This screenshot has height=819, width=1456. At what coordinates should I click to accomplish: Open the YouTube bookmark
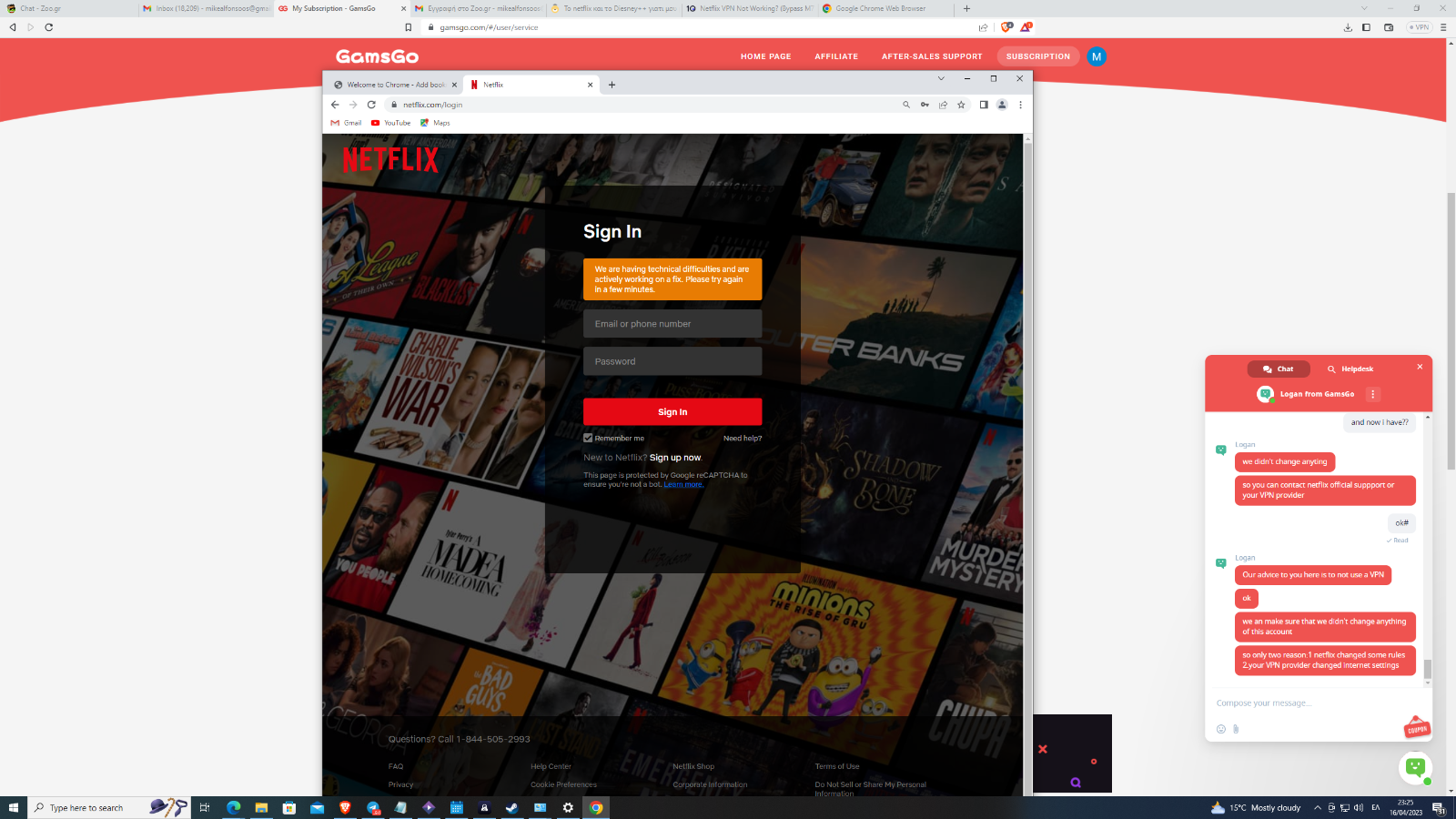(391, 123)
